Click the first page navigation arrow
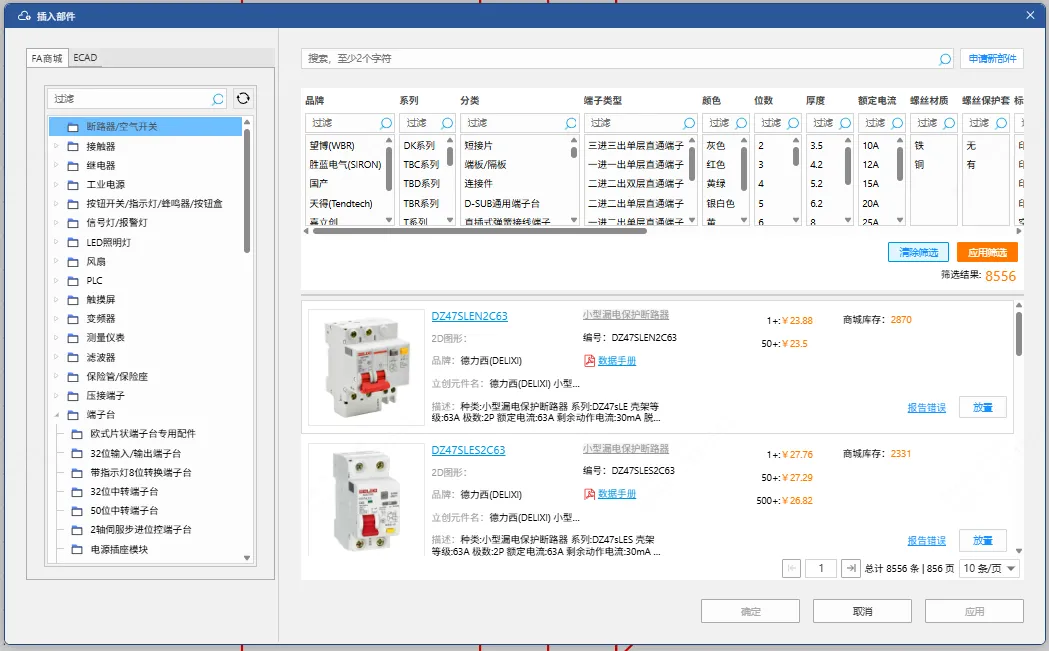Screen dimensions: 1049x651 click(x=791, y=568)
